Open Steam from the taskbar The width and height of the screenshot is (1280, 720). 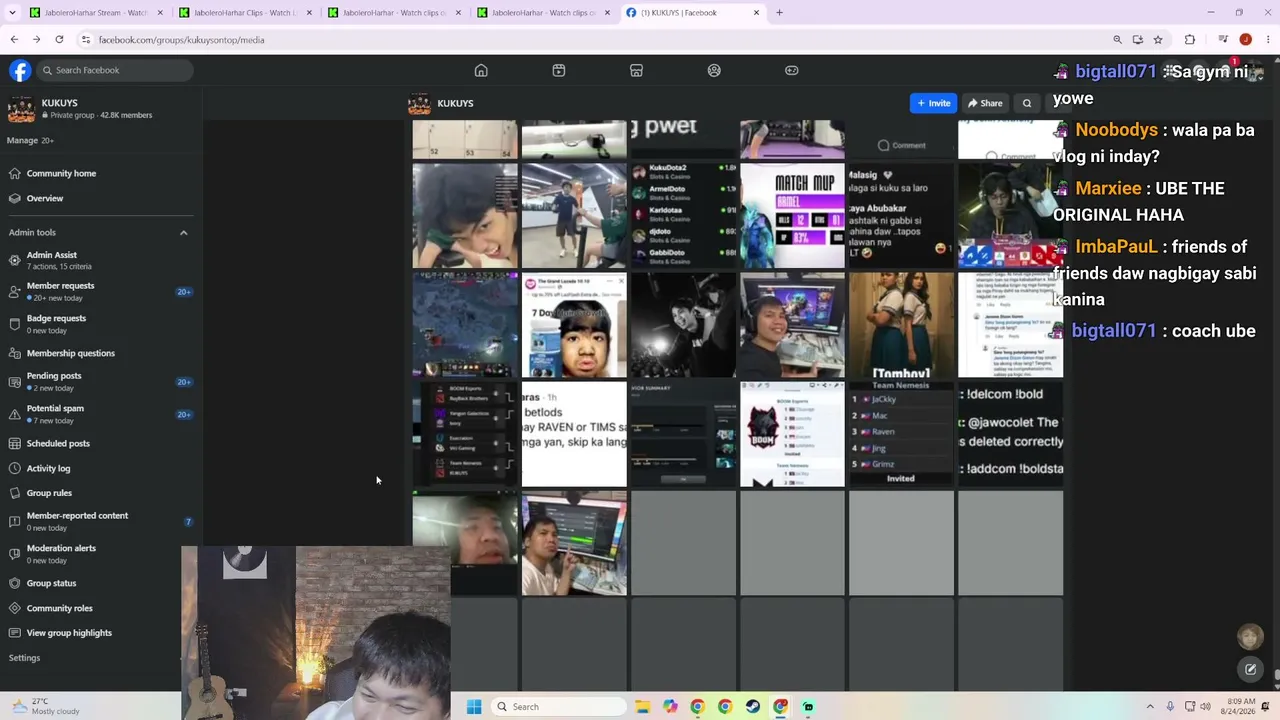752,707
